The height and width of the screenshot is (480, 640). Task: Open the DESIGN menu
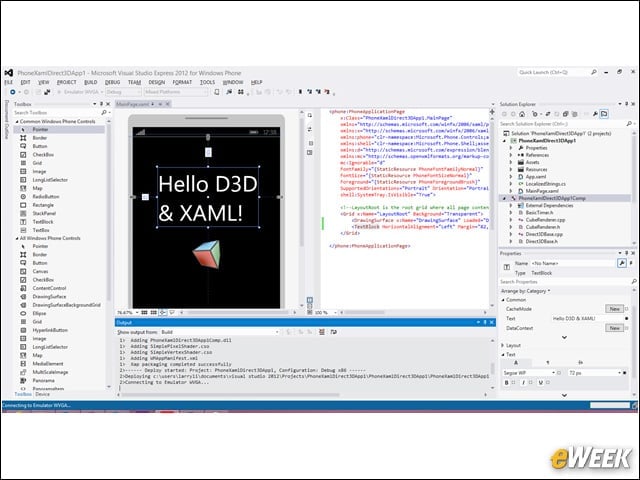(157, 82)
